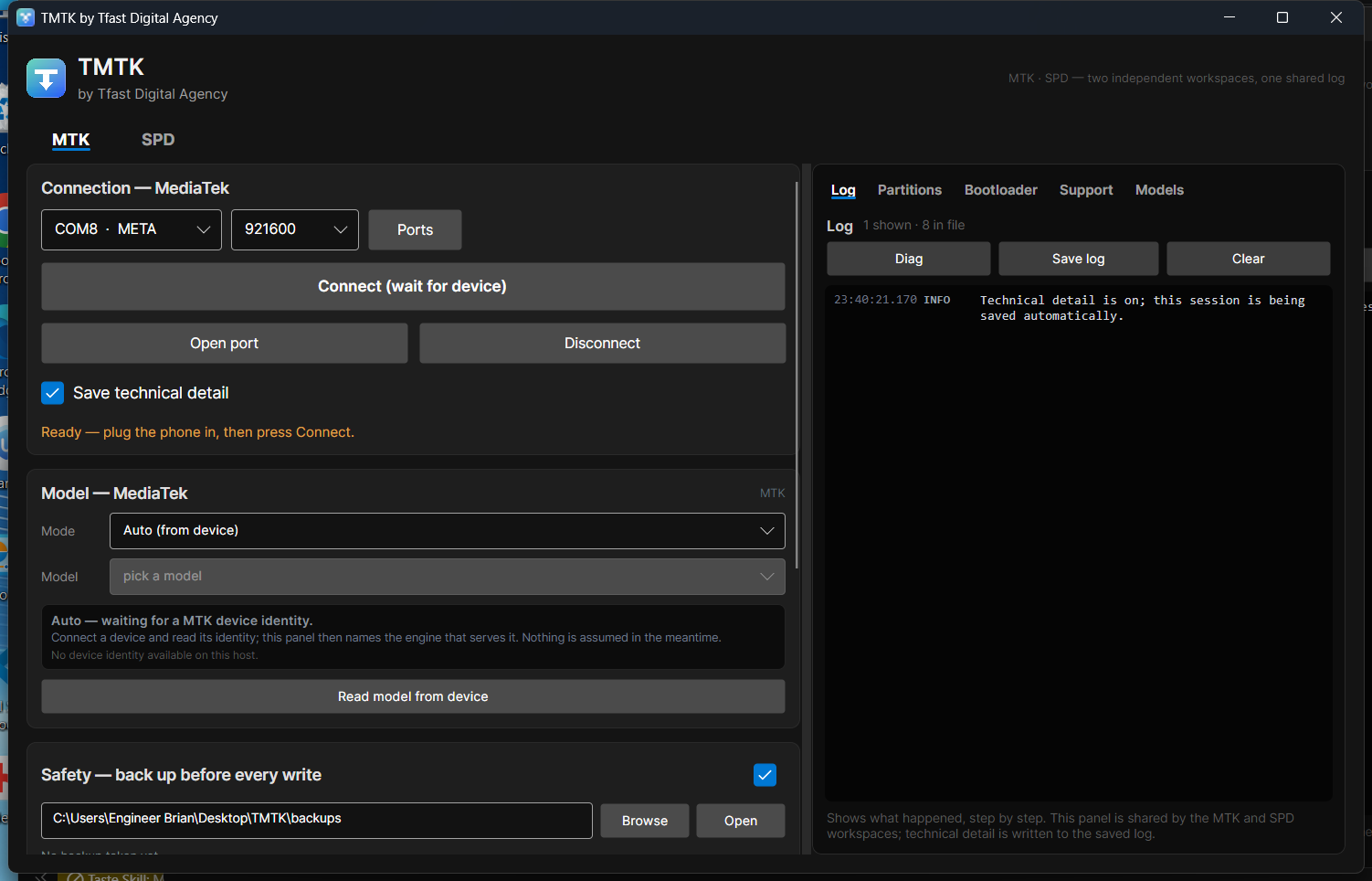Click the left panel vertical scrollbar
The image size is (1372, 881).
pos(797,375)
